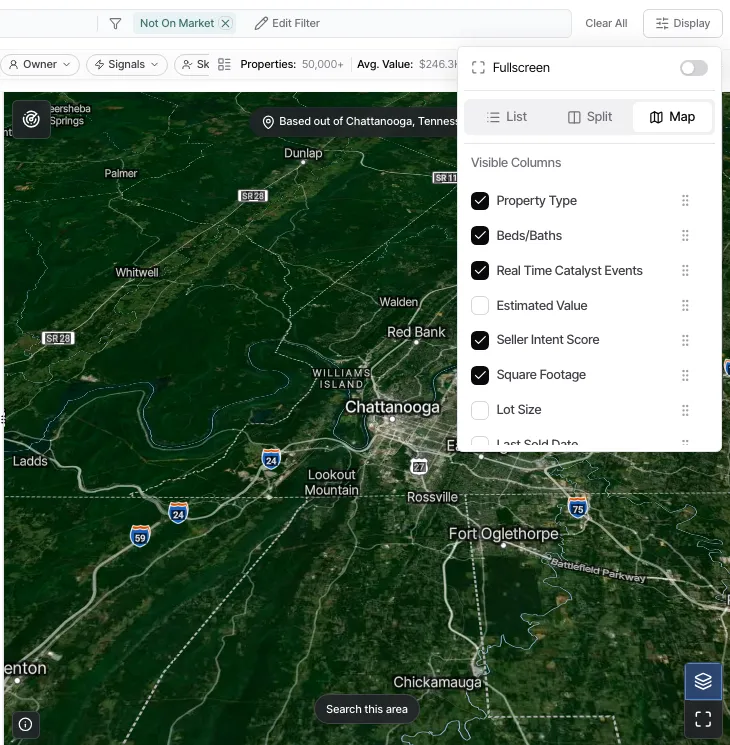Uncheck the Square Footage column

(480, 375)
